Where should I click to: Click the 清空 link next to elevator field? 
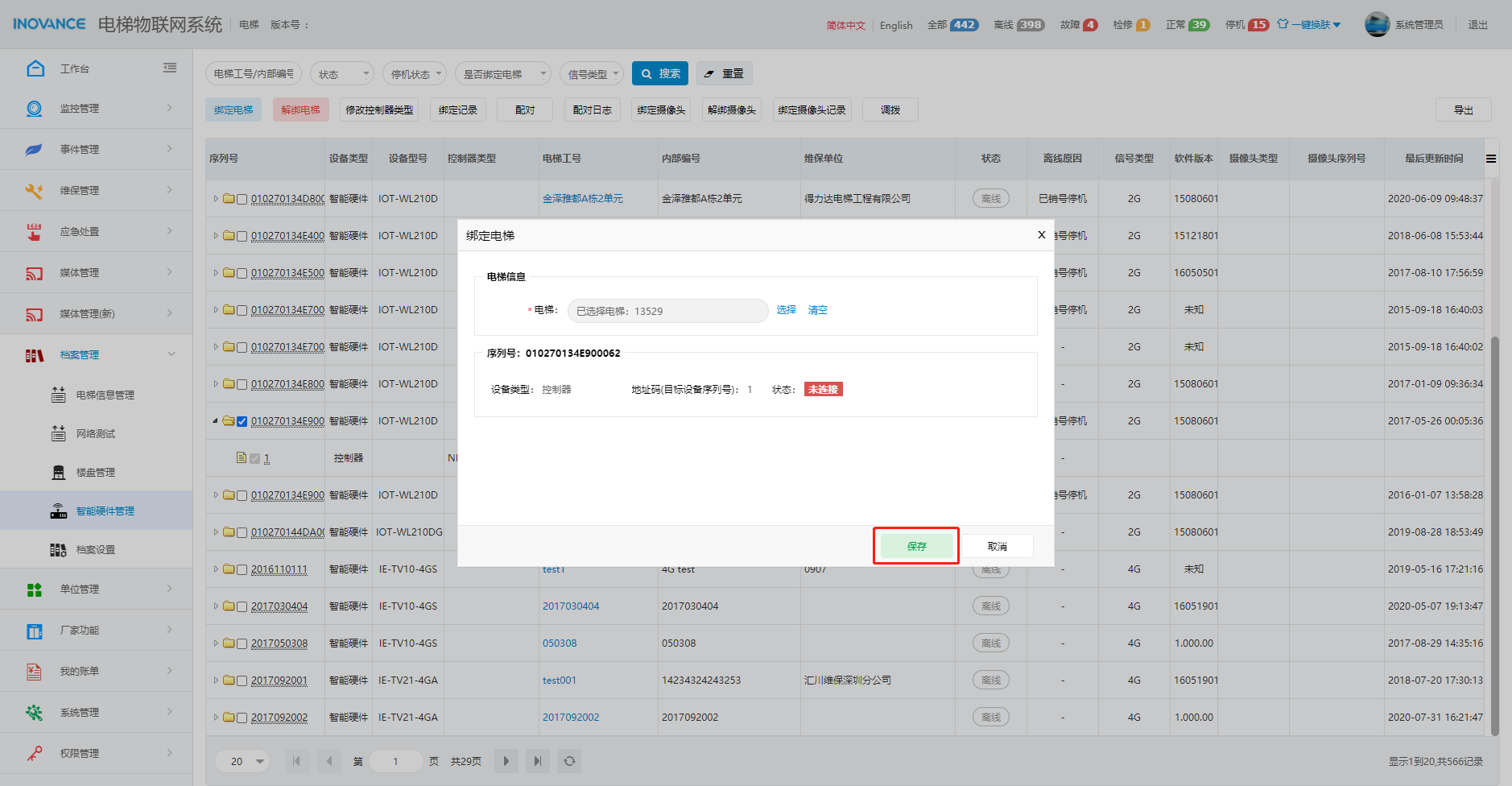point(817,310)
